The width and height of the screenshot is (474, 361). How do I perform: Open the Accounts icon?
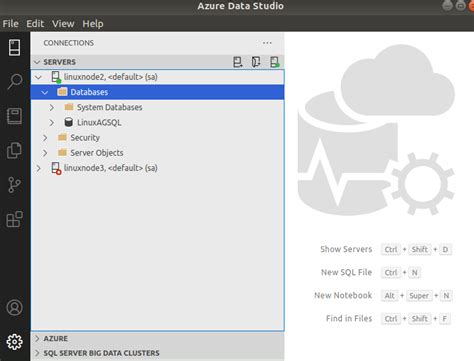[x=14, y=308]
